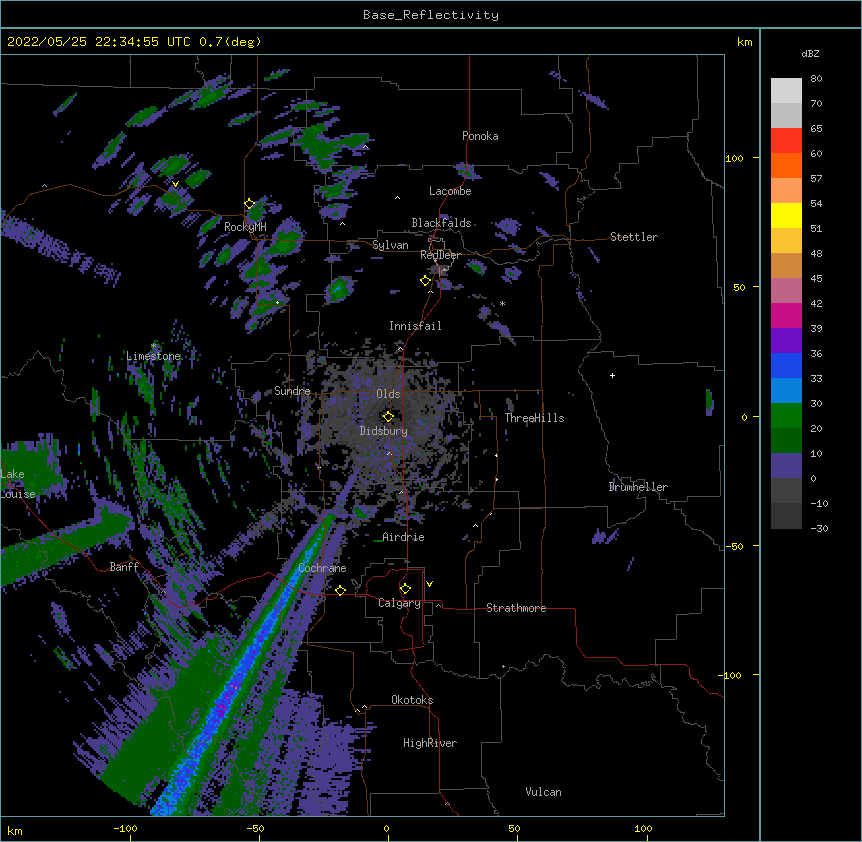Click the -50 tick on the right vertical axis

(734, 546)
